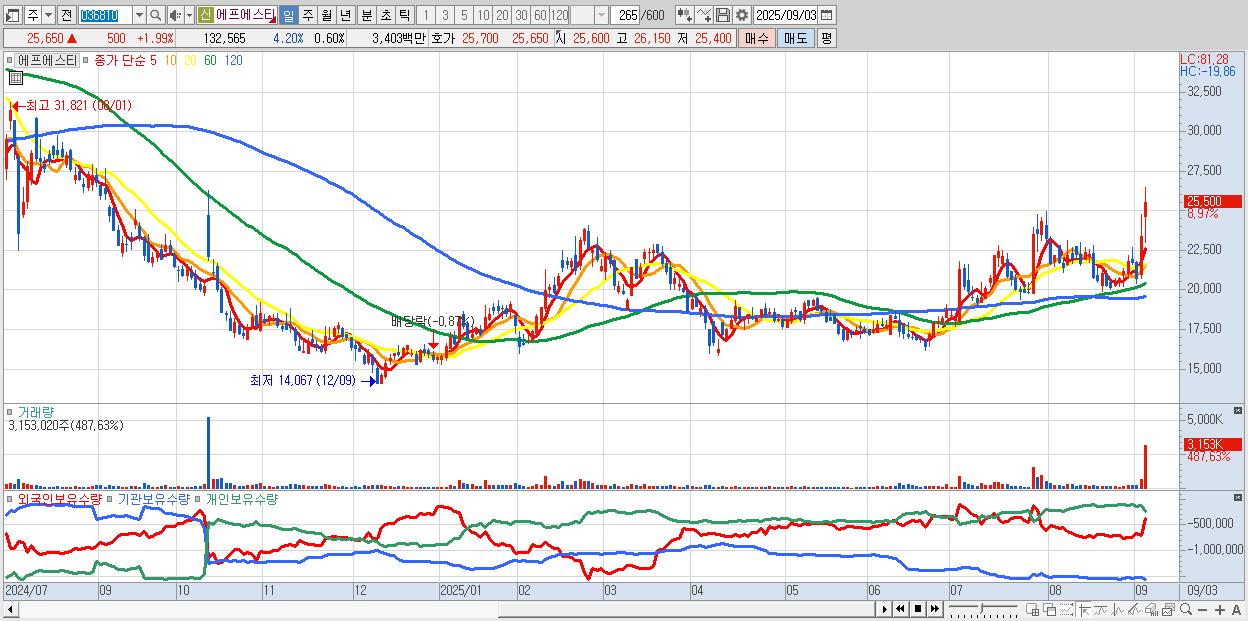Click the fast-forward button in bottom bar

(934, 609)
